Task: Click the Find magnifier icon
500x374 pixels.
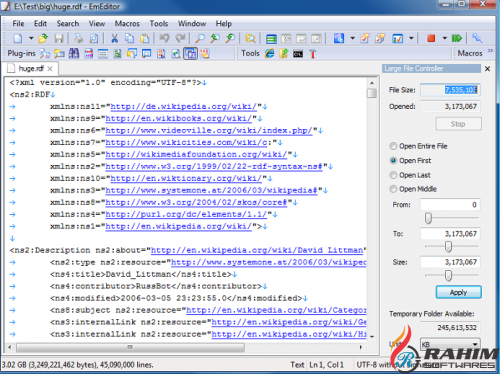Action: pos(199,38)
